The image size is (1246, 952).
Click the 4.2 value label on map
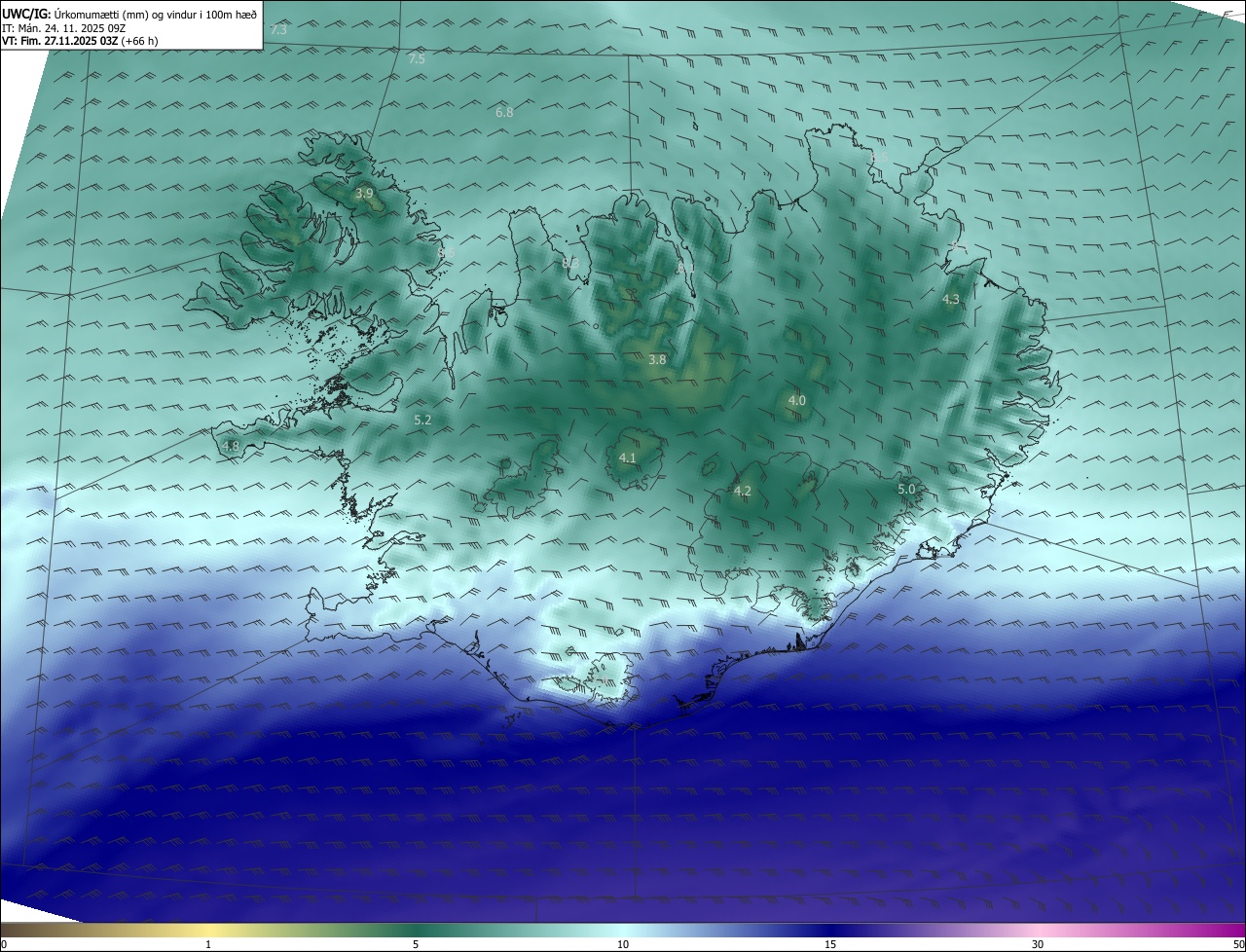tap(743, 492)
